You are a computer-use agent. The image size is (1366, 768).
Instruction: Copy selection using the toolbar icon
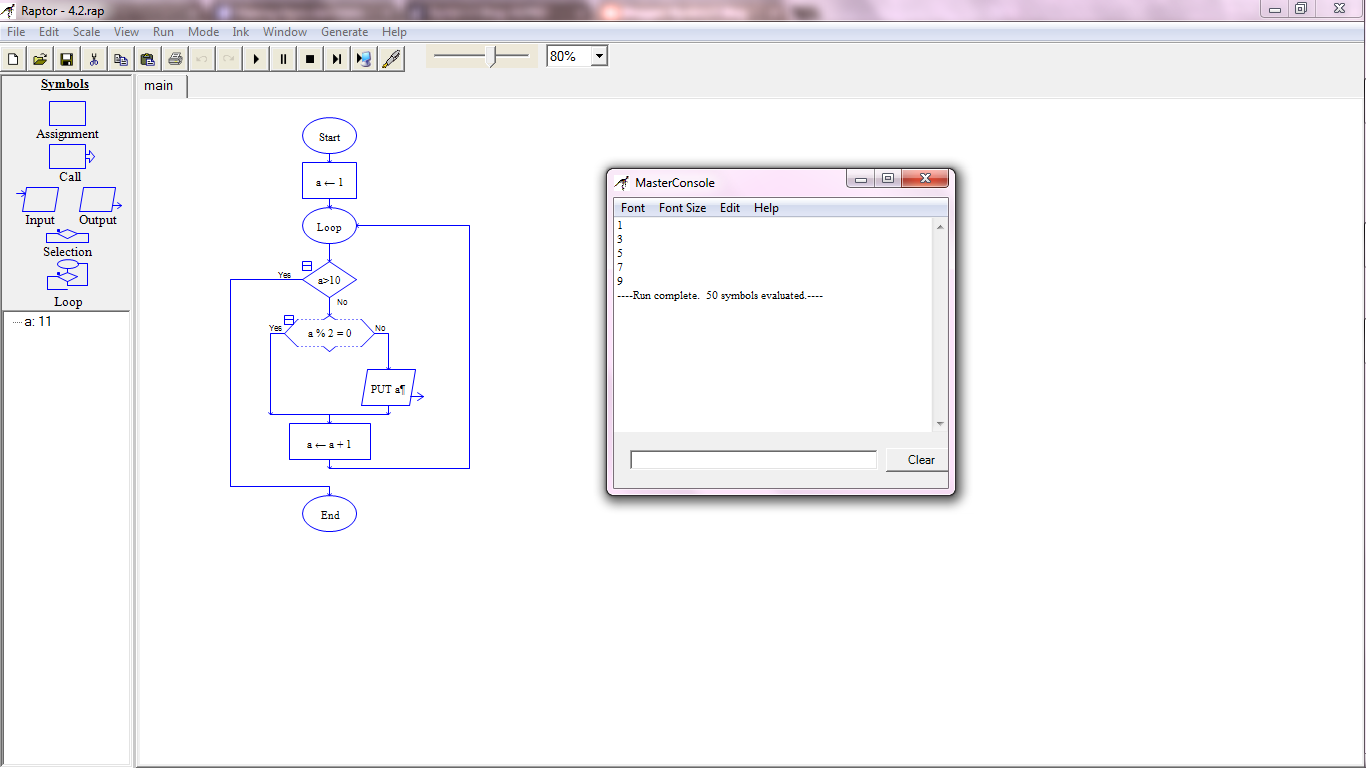121,59
